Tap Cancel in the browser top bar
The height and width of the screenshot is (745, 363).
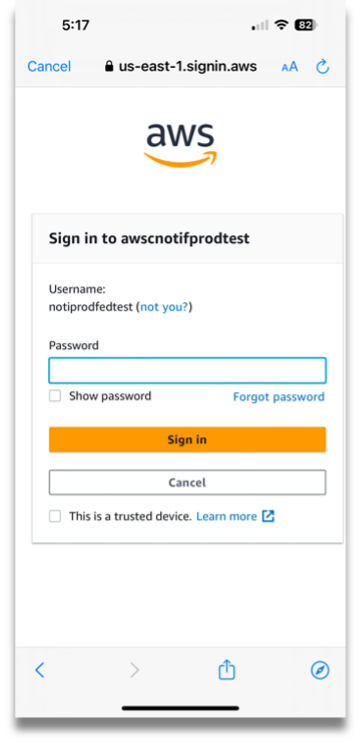pyautogui.click(x=49, y=67)
